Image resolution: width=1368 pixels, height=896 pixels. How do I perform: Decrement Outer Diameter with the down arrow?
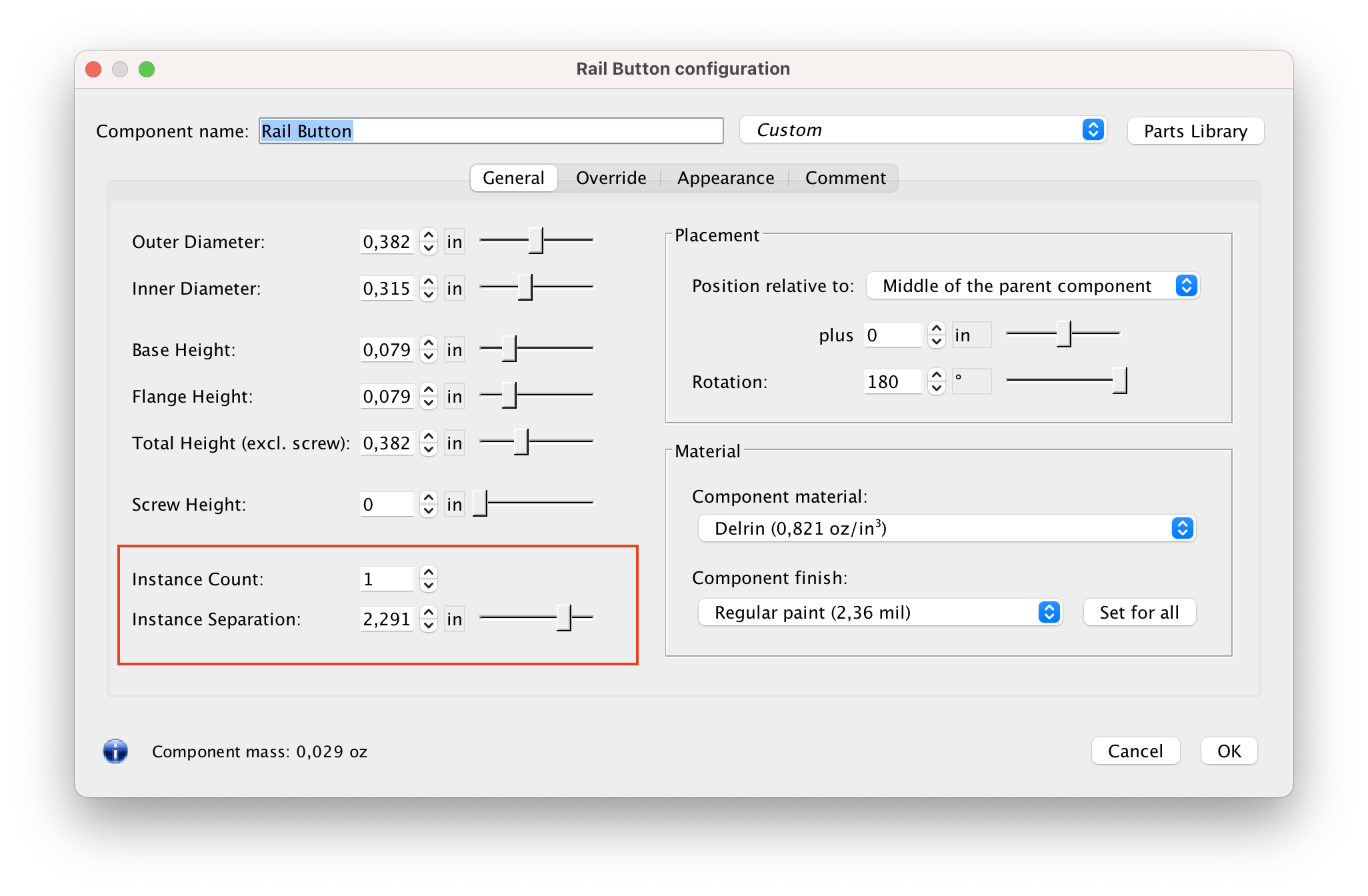pyautogui.click(x=429, y=247)
